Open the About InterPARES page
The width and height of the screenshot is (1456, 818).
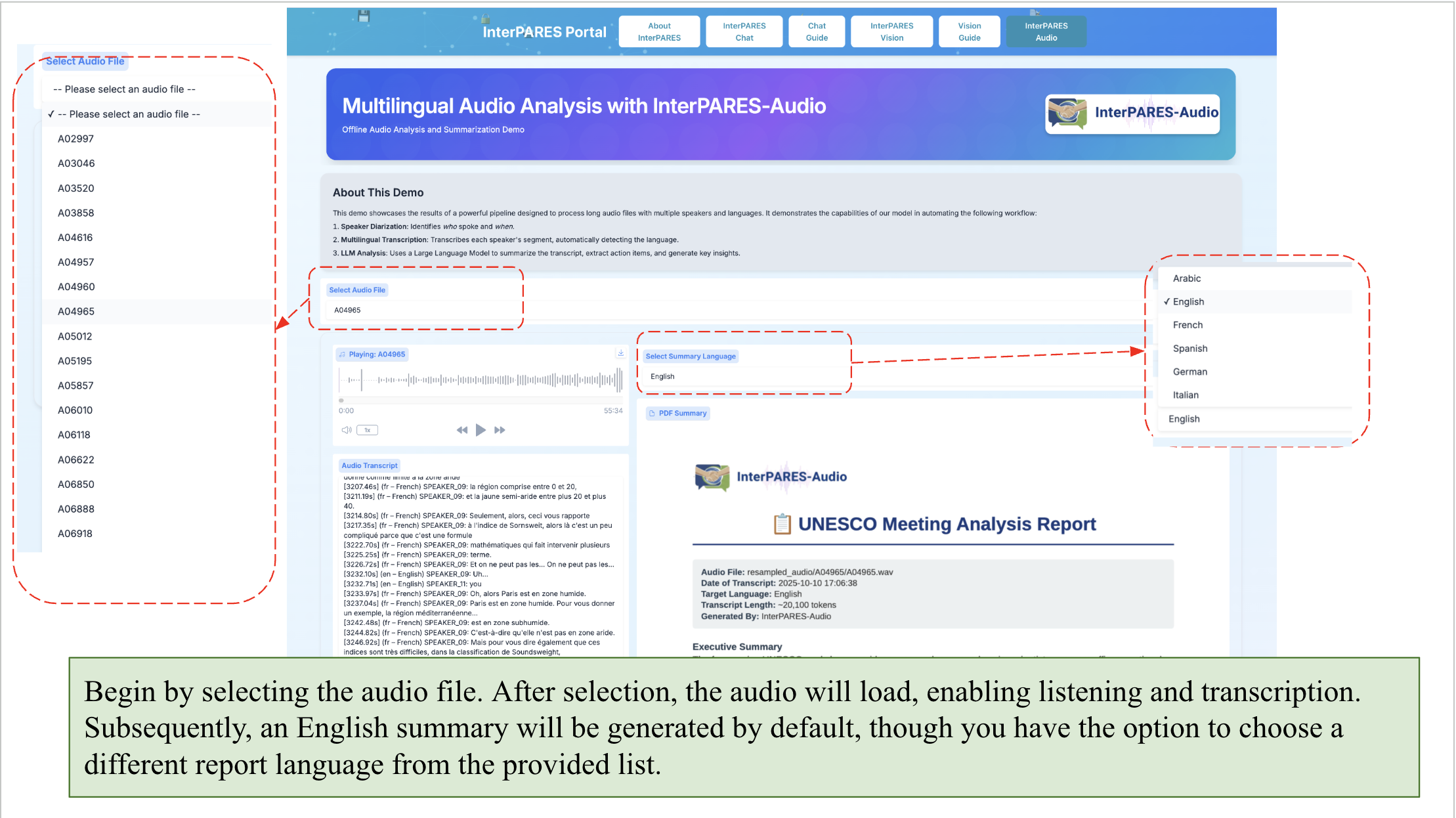[x=659, y=32]
